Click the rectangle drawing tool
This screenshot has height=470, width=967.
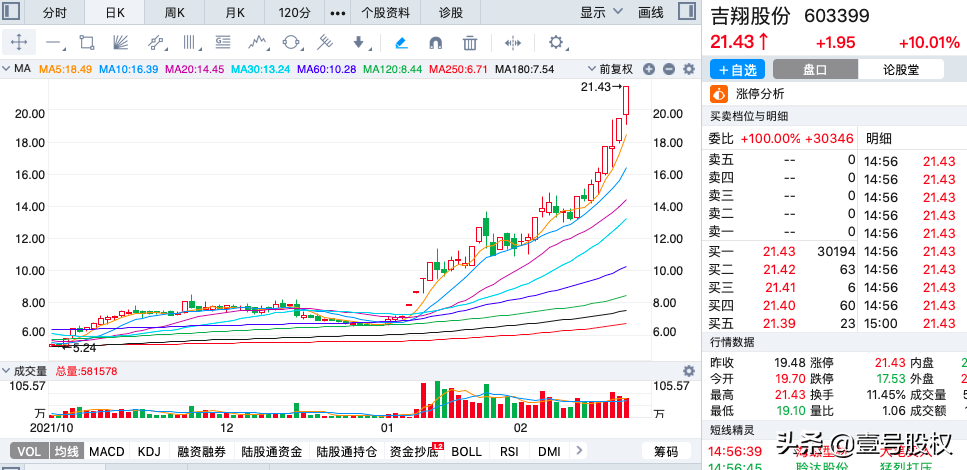pos(86,43)
